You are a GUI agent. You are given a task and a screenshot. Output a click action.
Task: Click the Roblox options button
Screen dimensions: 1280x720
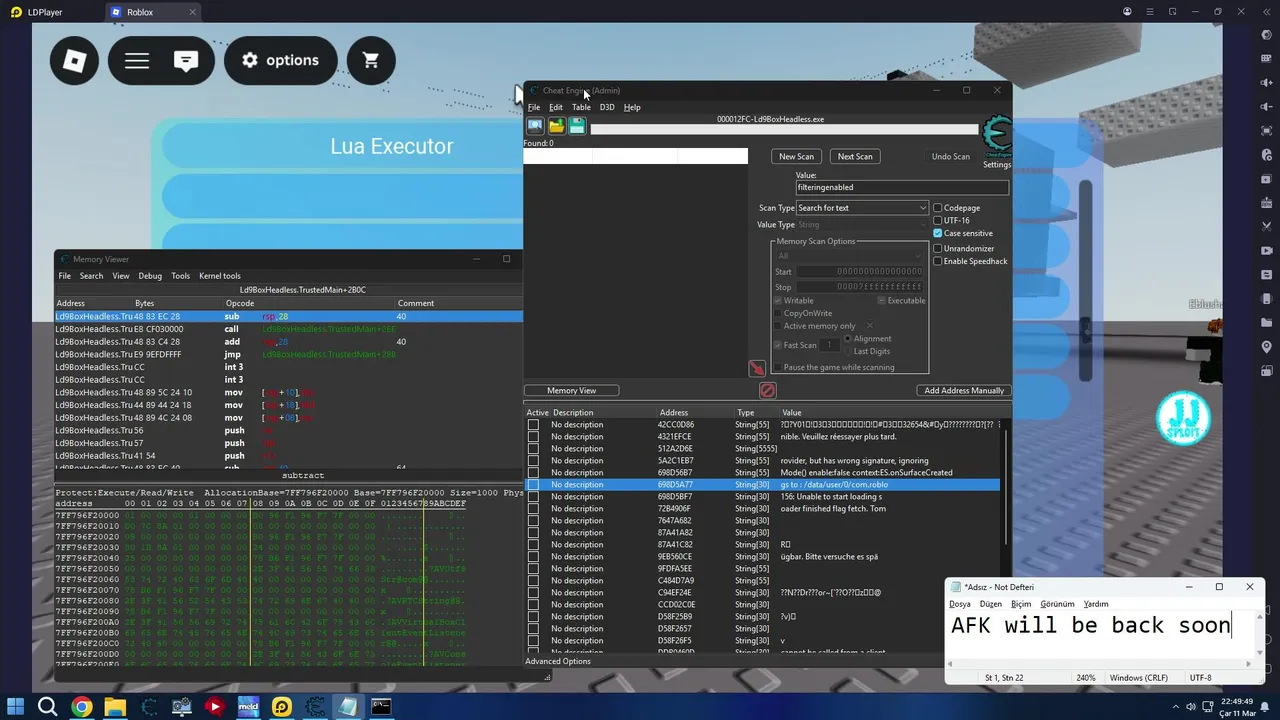[281, 61]
